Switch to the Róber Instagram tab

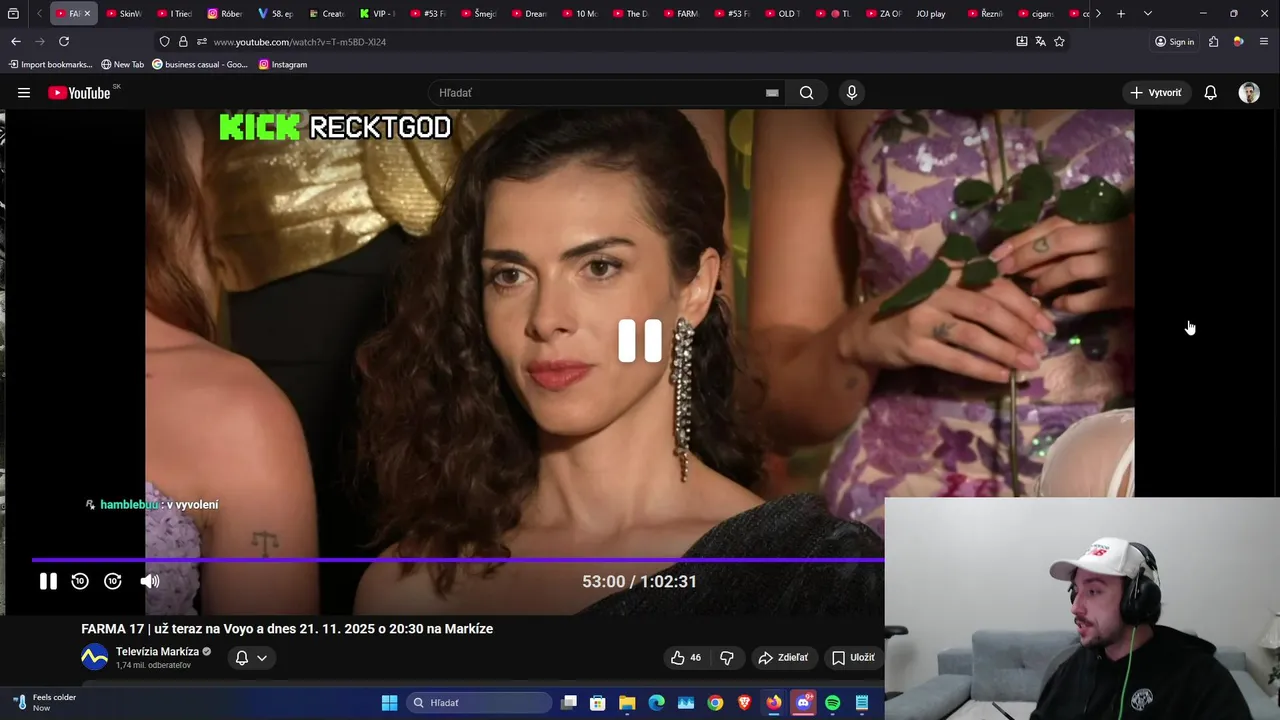[x=226, y=14]
